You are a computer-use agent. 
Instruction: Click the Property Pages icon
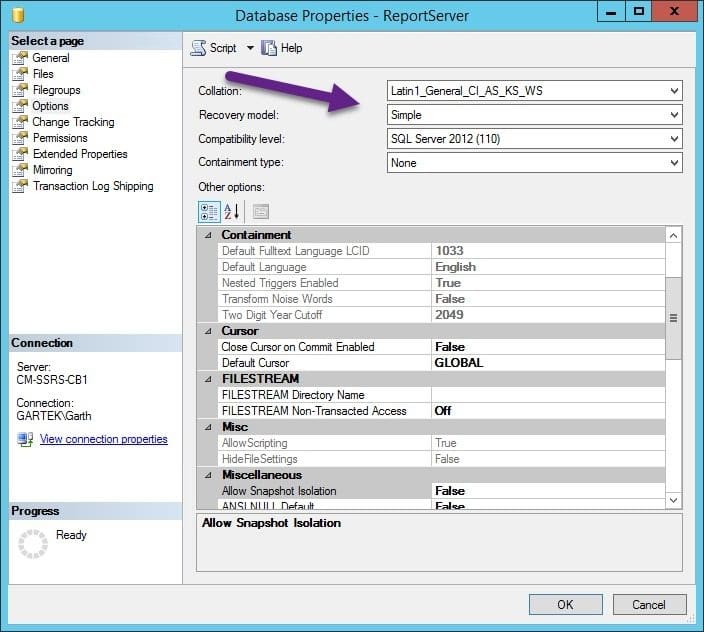click(x=261, y=212)
